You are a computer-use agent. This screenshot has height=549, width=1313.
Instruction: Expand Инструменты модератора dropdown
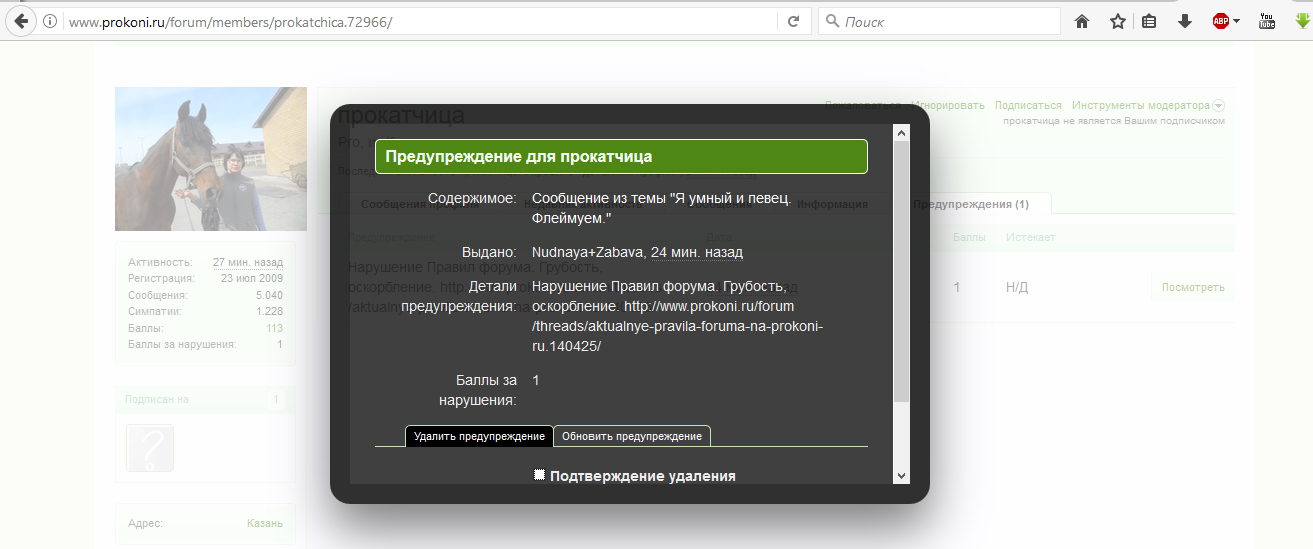[x=1218, y=105]
